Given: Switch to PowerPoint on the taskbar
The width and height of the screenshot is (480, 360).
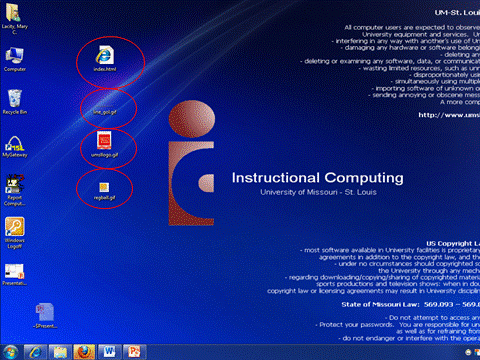Looking at the screenshot, I should pos(135,352).
